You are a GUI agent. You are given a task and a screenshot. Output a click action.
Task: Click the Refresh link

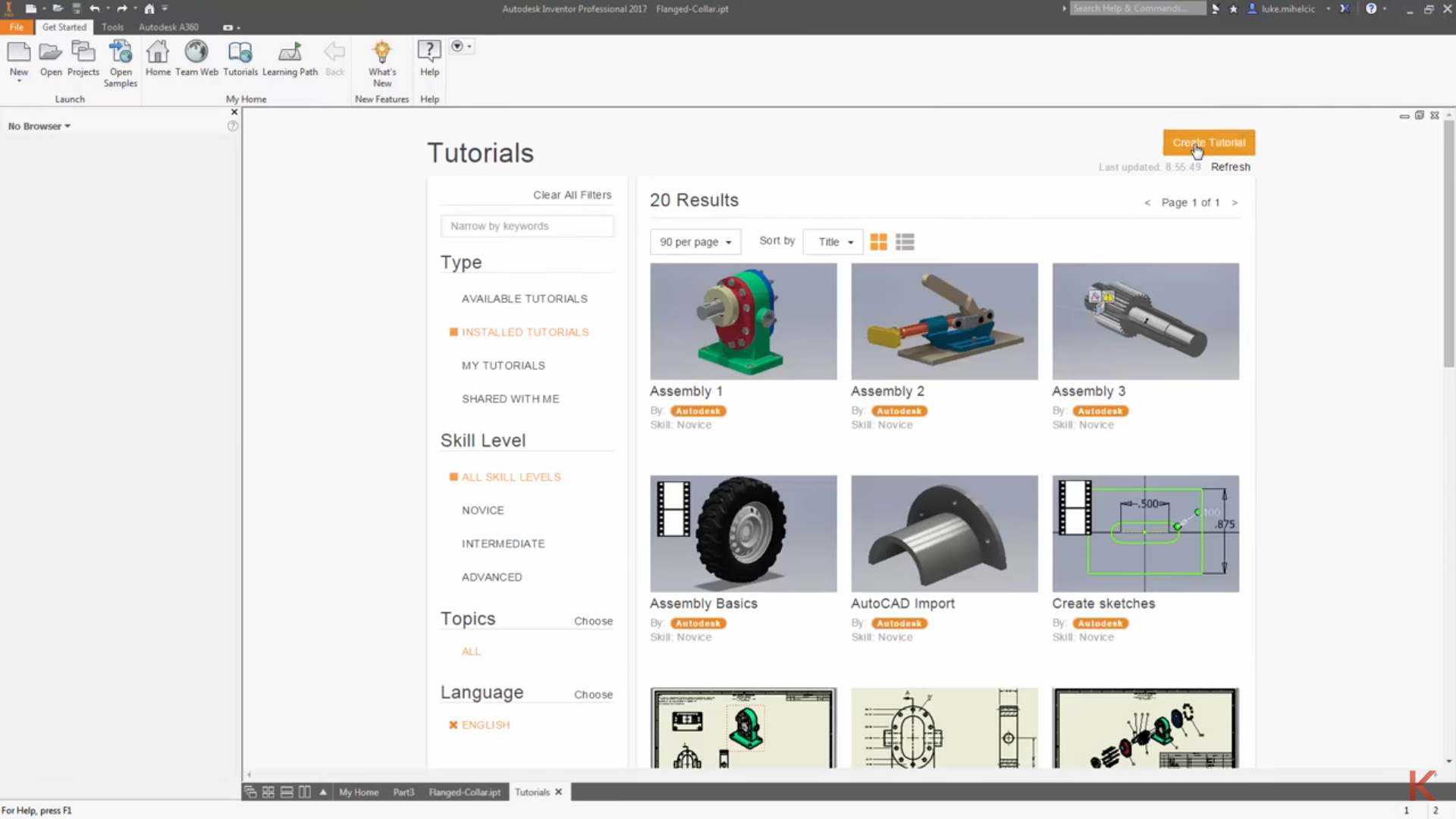coord(1230,167)
